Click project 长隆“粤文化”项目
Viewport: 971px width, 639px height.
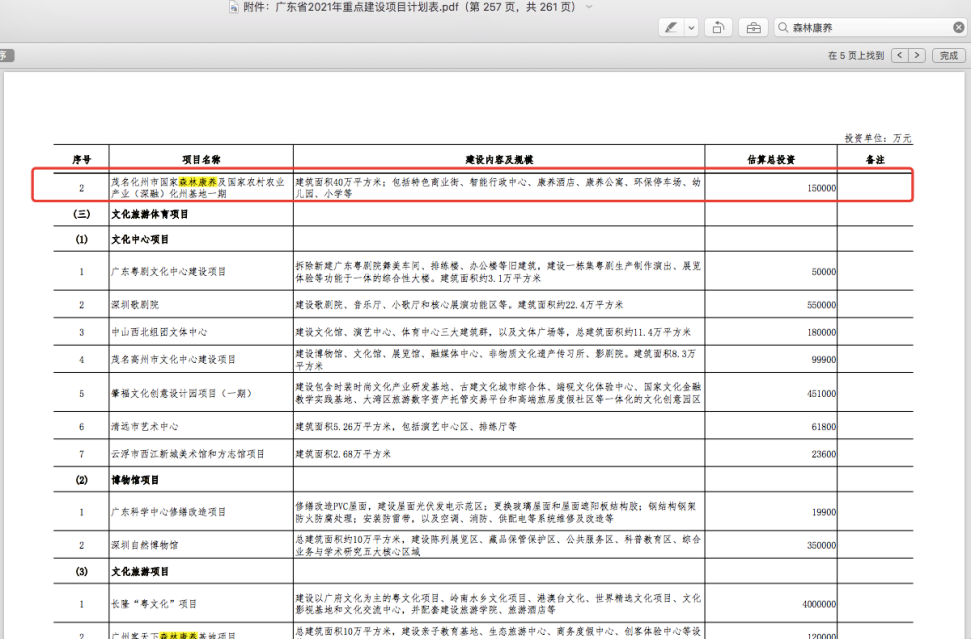pos(154,604)
